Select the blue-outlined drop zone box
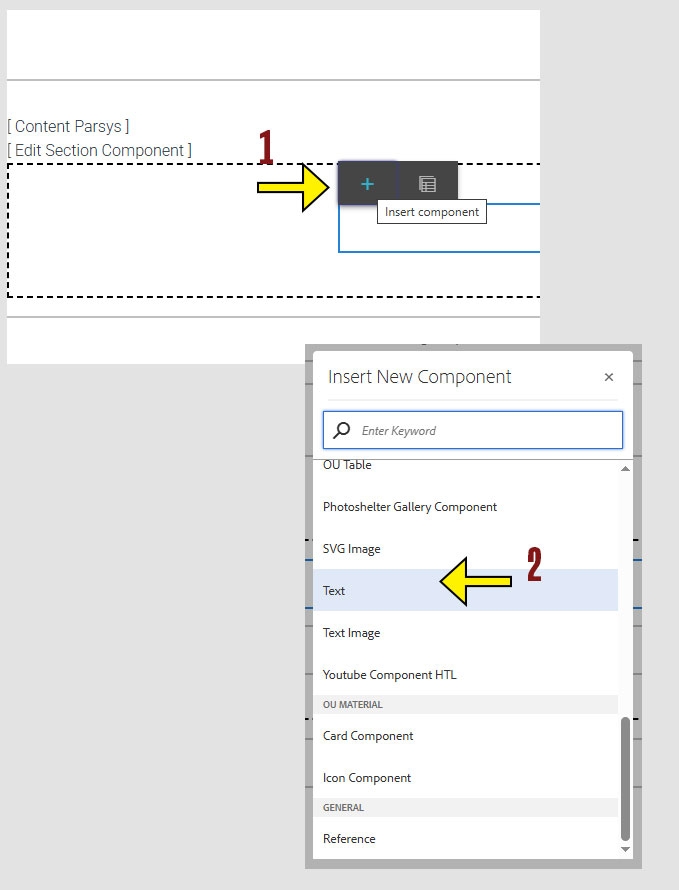 coord(439,228)
